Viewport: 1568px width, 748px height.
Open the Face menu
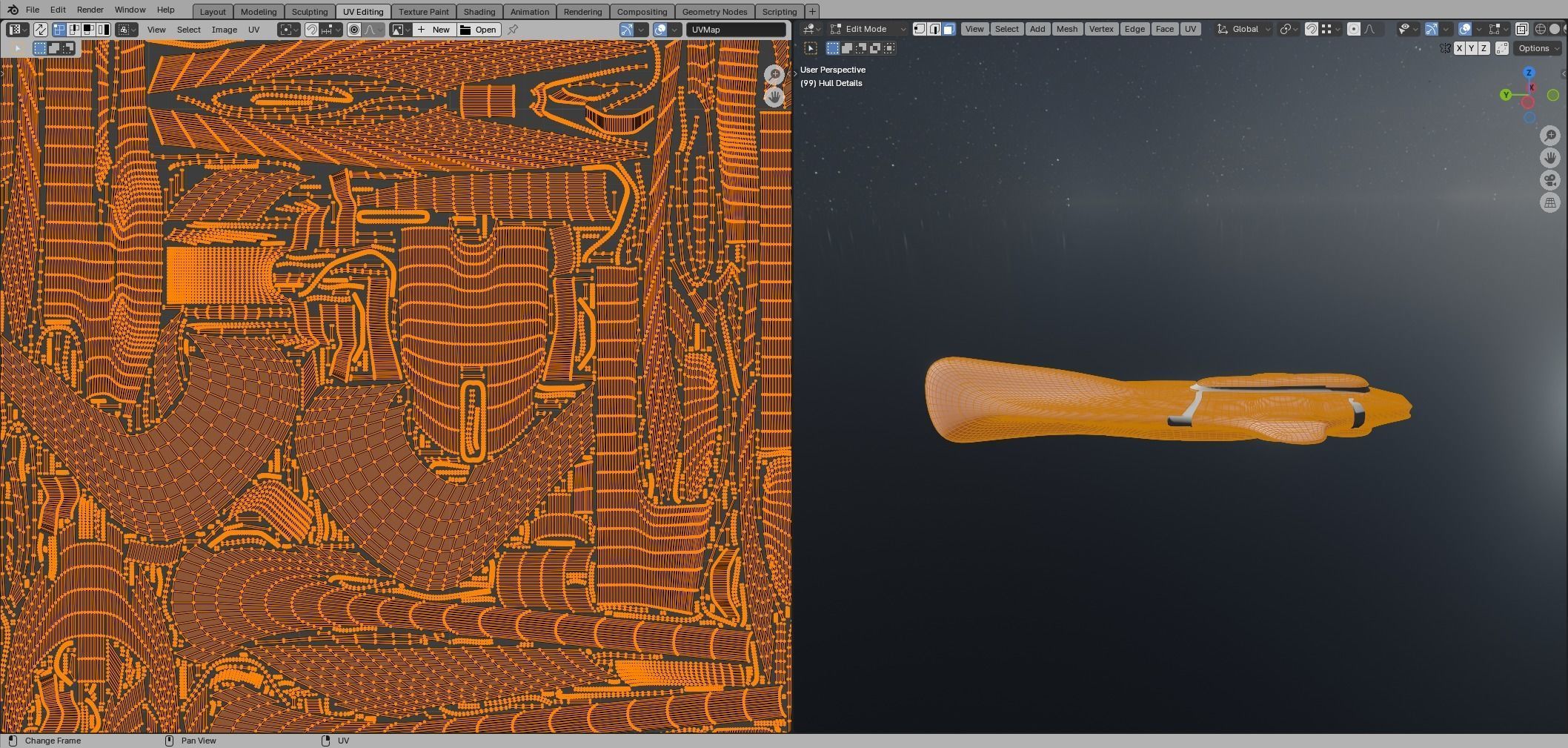coord(1165,29)
